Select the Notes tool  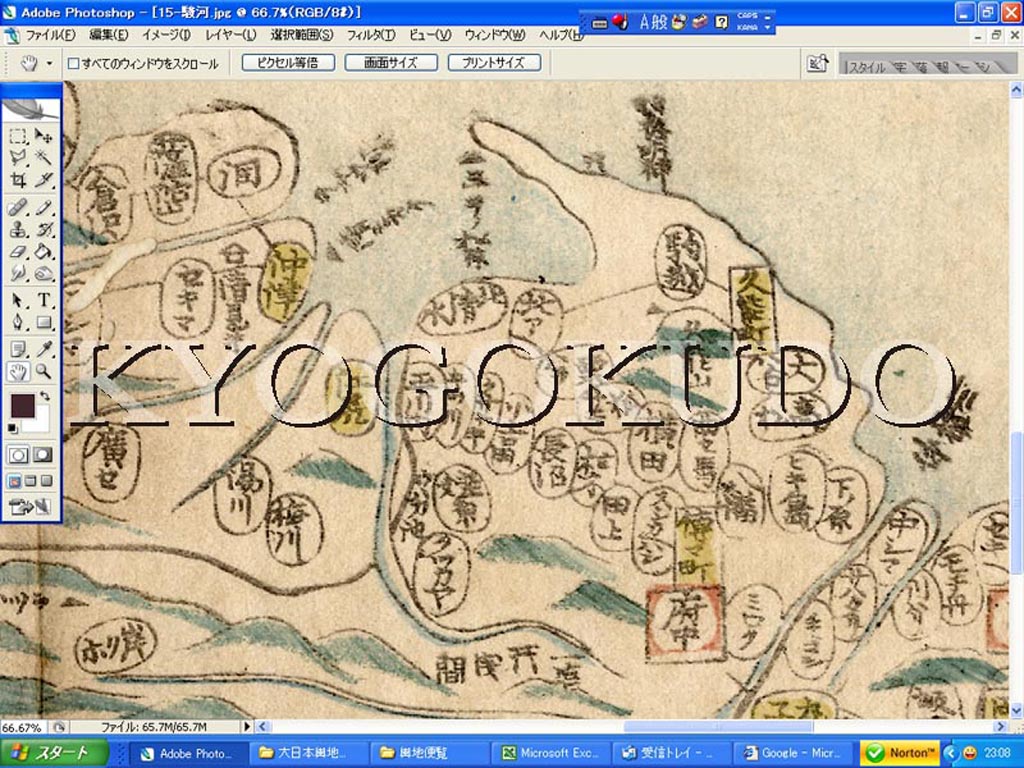(18, 349)
